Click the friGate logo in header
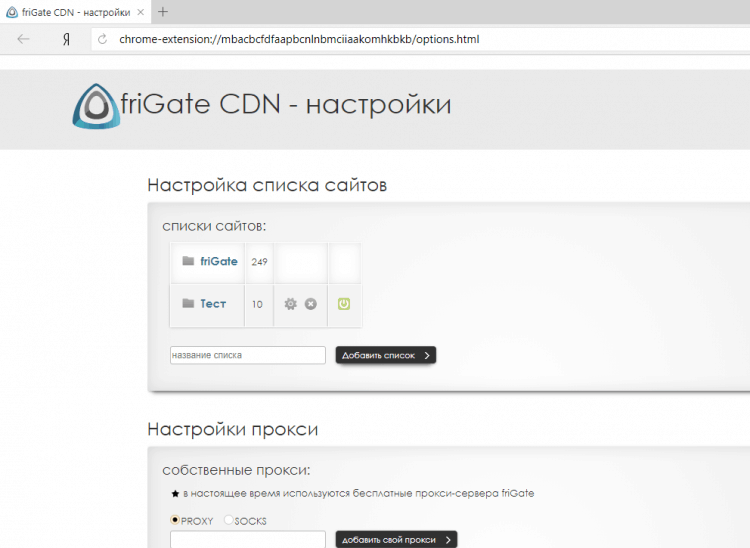The image size is (750, 548). coord(96,106)
